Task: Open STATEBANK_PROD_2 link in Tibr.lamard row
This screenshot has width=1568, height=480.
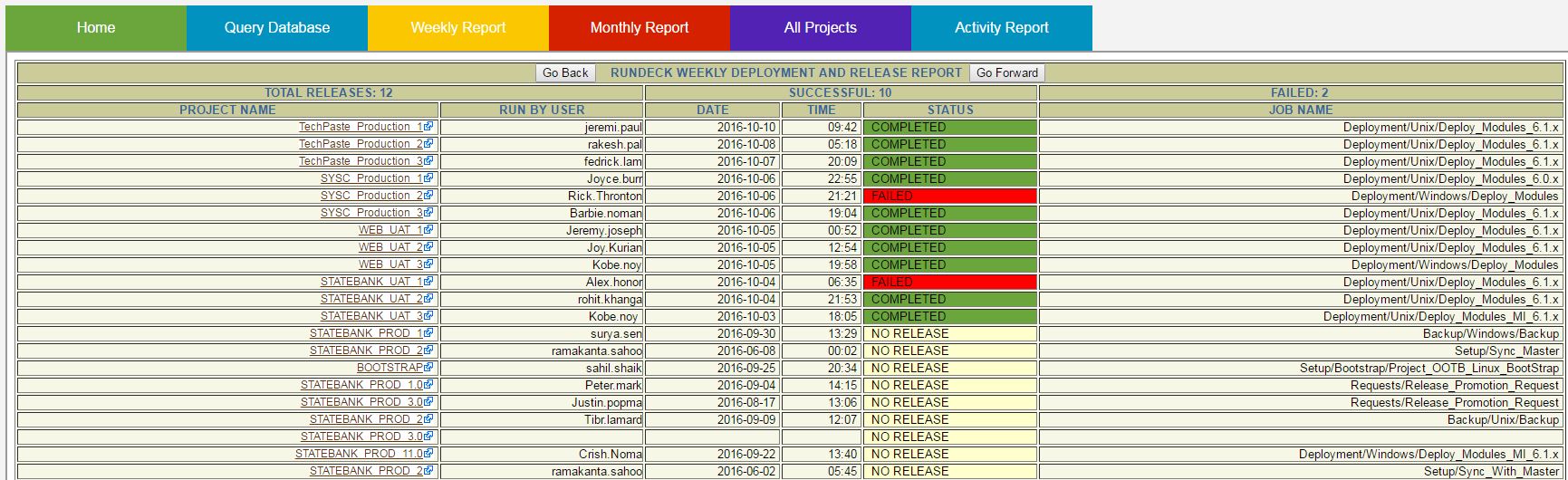Action: [x=366, y=419]
